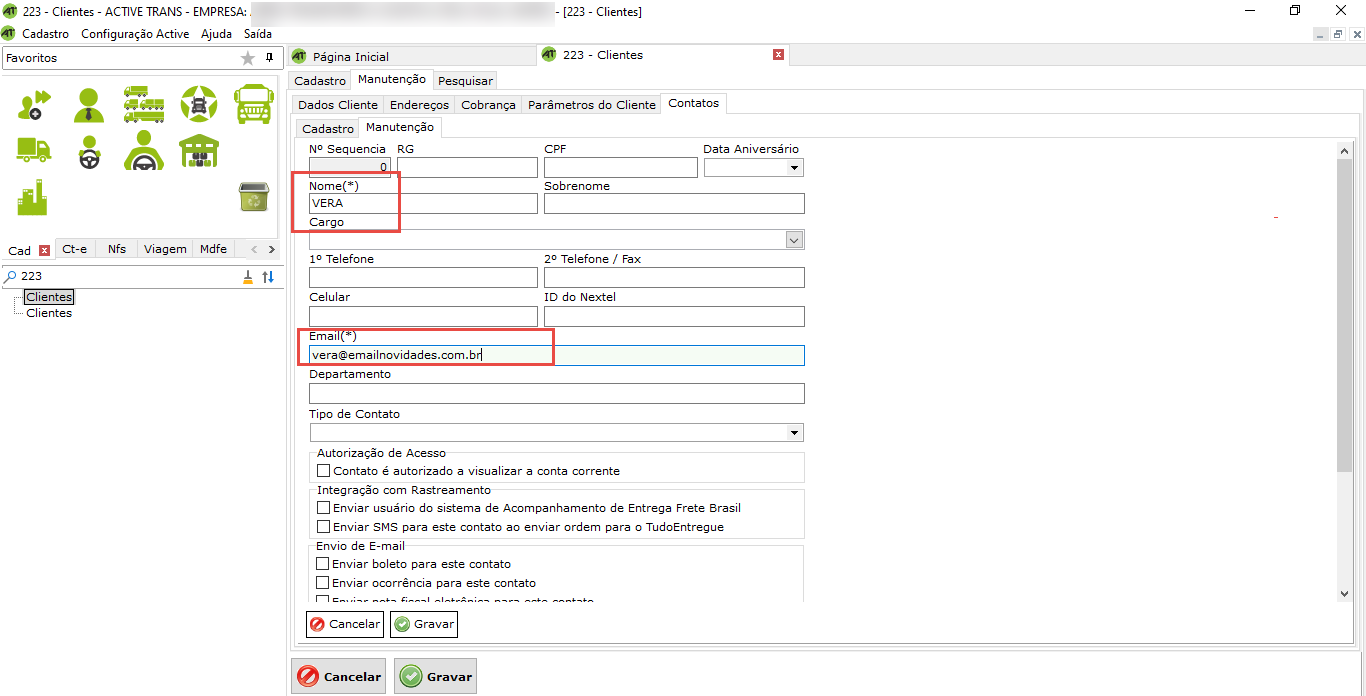This screenshot has width=1366, height=696.
Task: Click the businessman with tie favorite icon
Action: [x=89, y=103]
